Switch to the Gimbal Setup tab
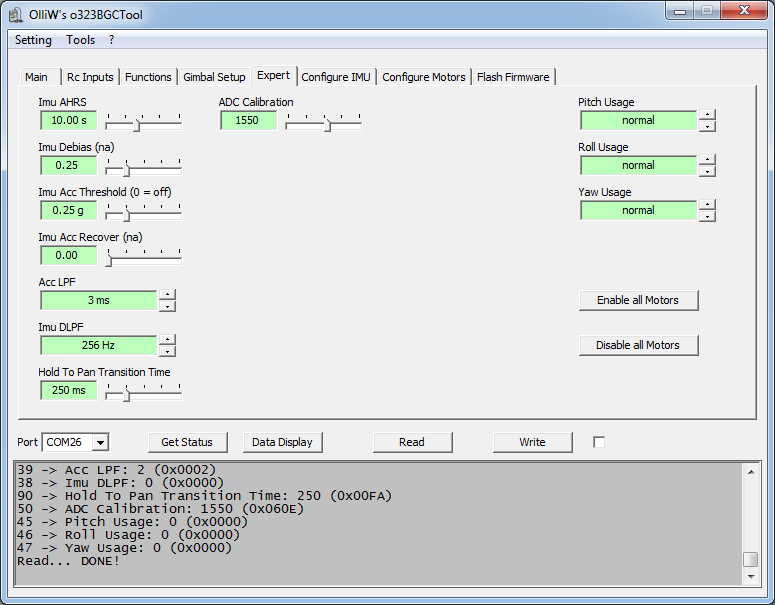 tap(214, 77)
